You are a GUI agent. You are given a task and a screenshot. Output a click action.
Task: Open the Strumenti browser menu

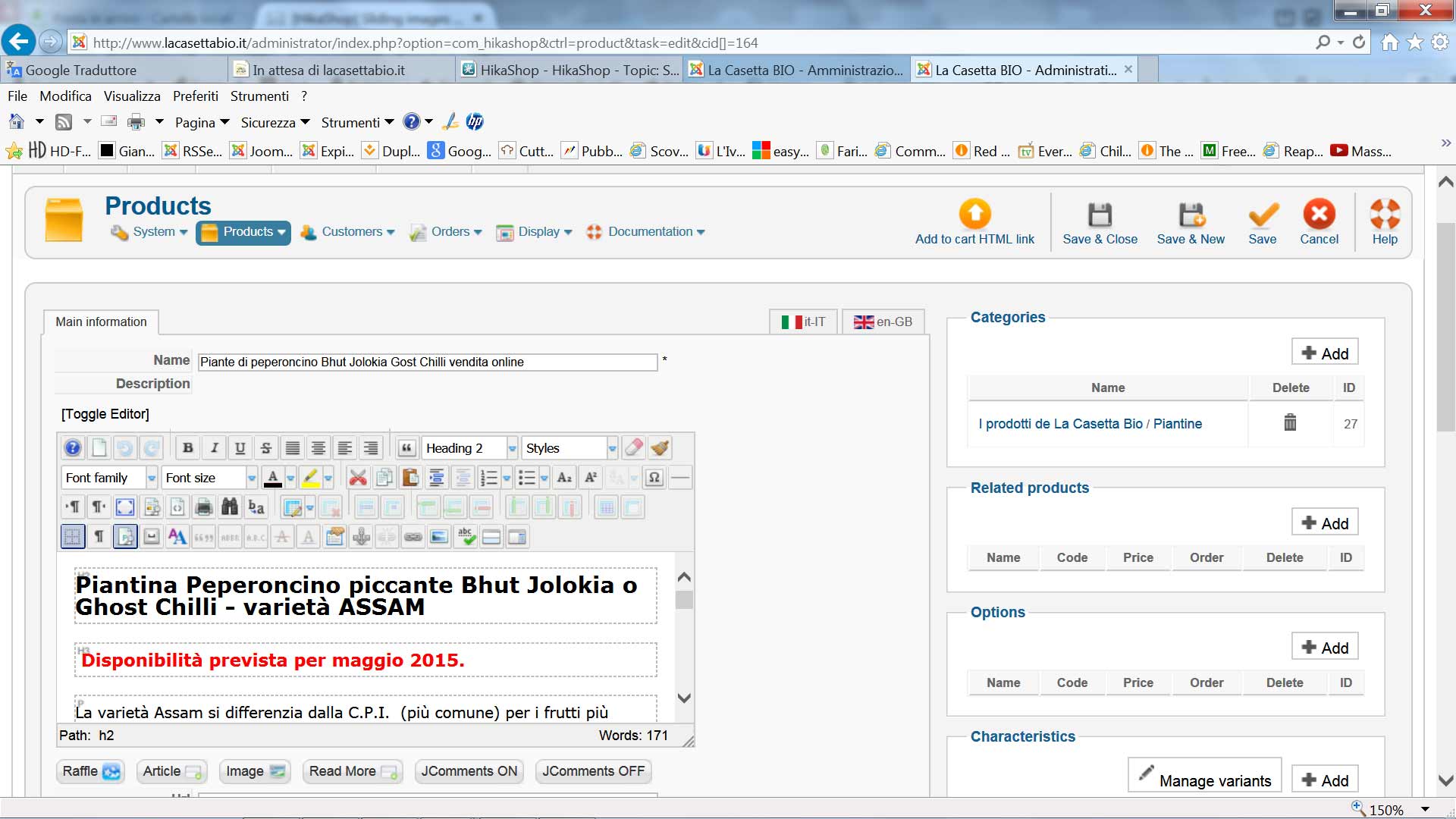point(259,96)
